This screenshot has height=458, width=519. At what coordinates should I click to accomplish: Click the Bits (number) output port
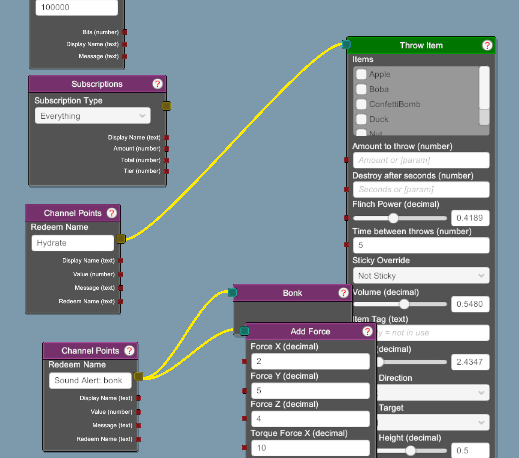125,32
